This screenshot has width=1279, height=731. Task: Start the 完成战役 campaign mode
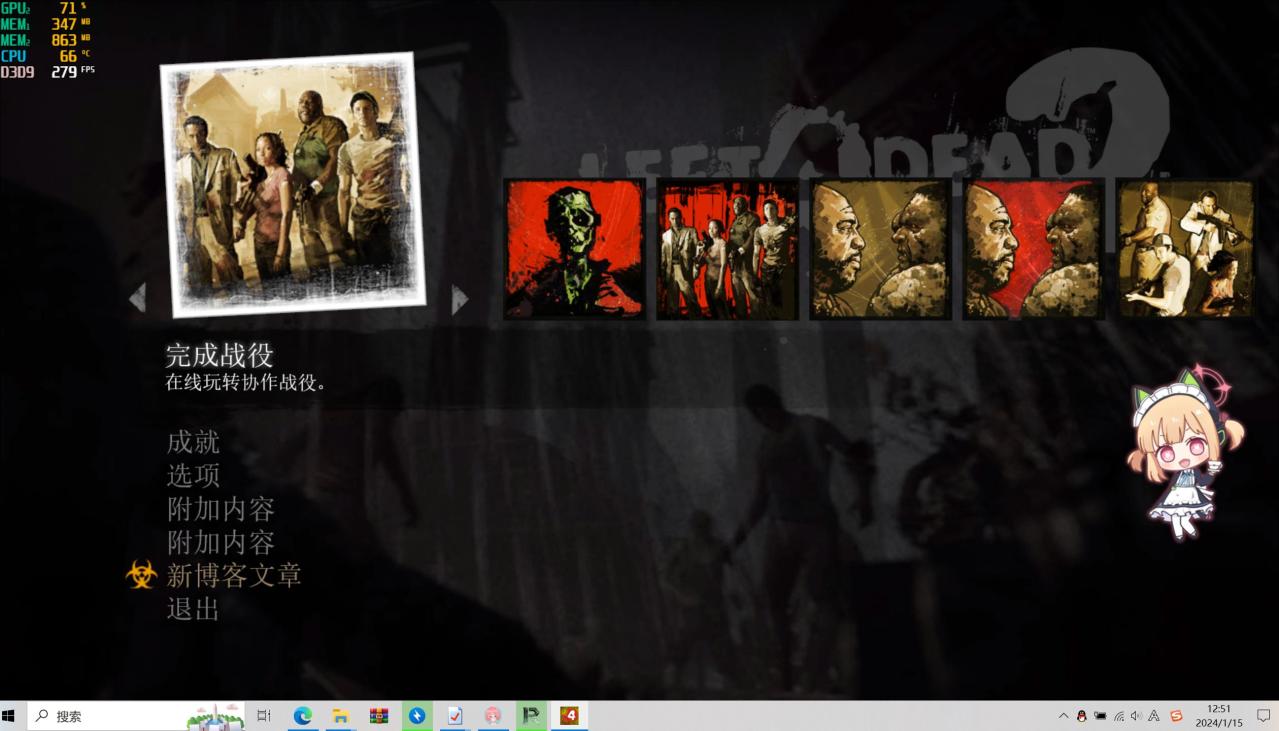219,355
